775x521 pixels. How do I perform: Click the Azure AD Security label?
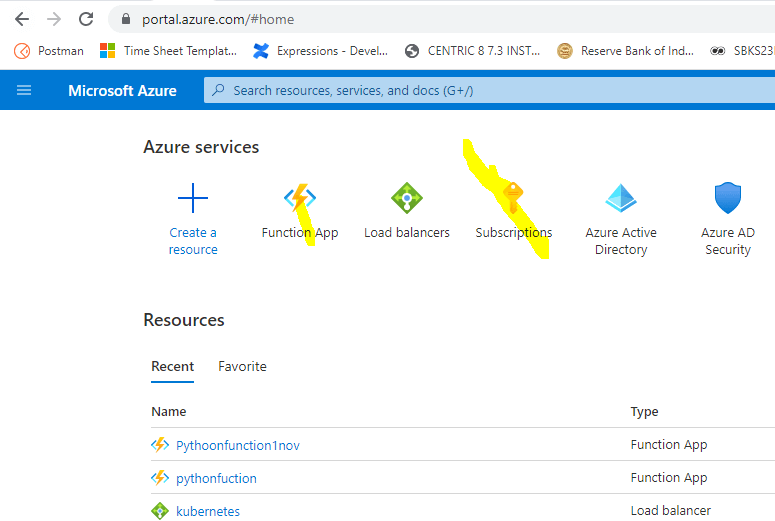pos(728,241)
